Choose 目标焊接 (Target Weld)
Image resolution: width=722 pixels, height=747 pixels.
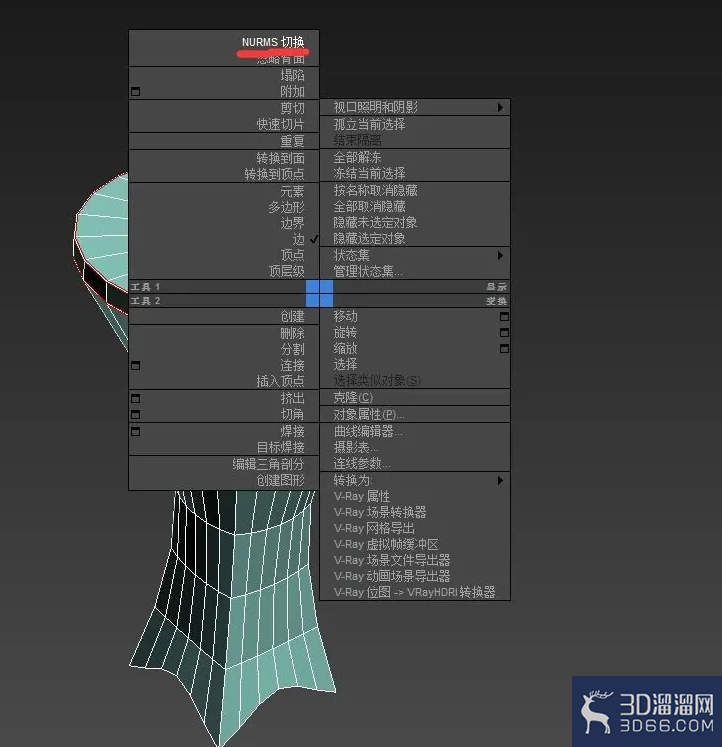click(281, 447)
